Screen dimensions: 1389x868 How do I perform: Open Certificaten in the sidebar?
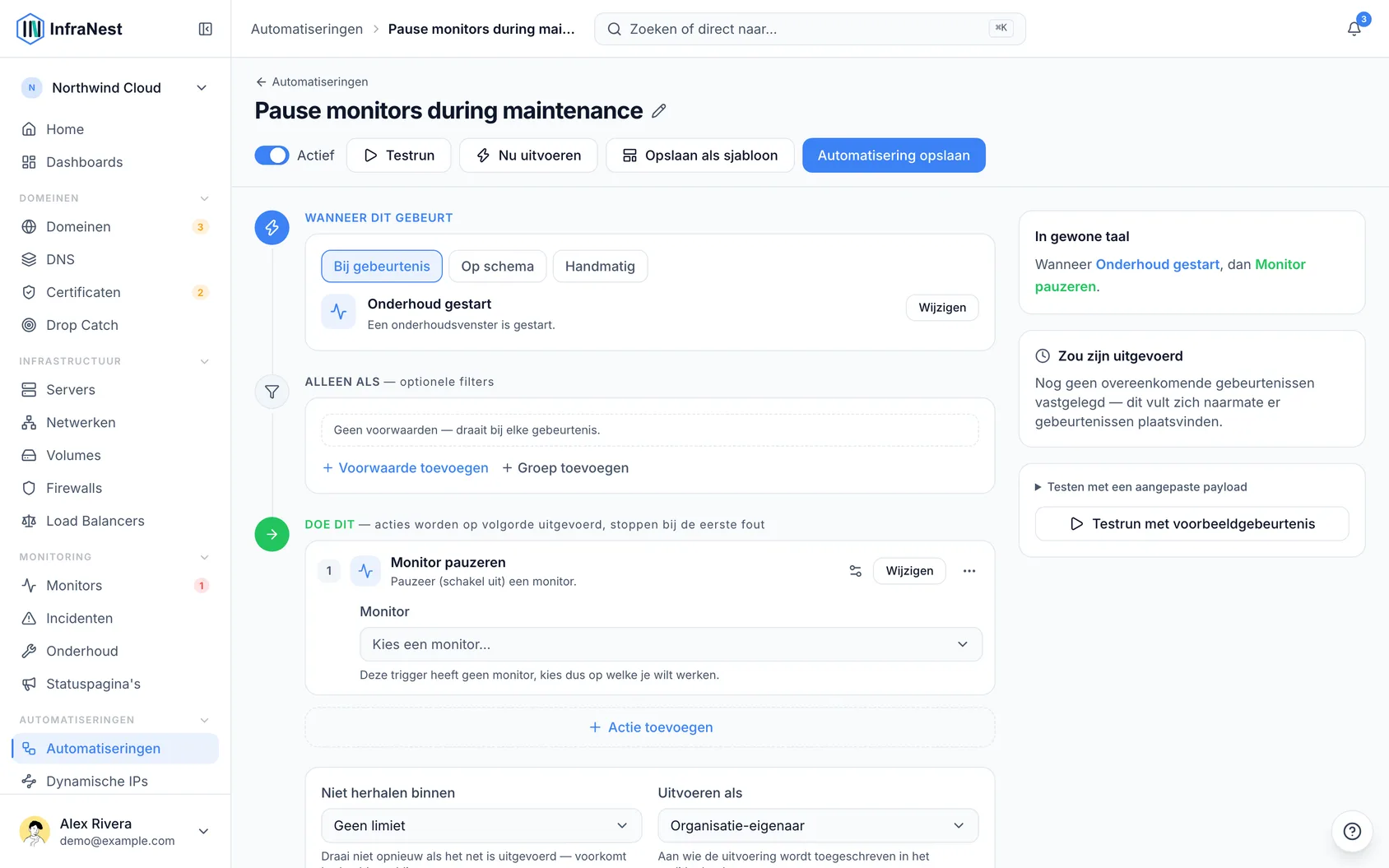(115, 292)
